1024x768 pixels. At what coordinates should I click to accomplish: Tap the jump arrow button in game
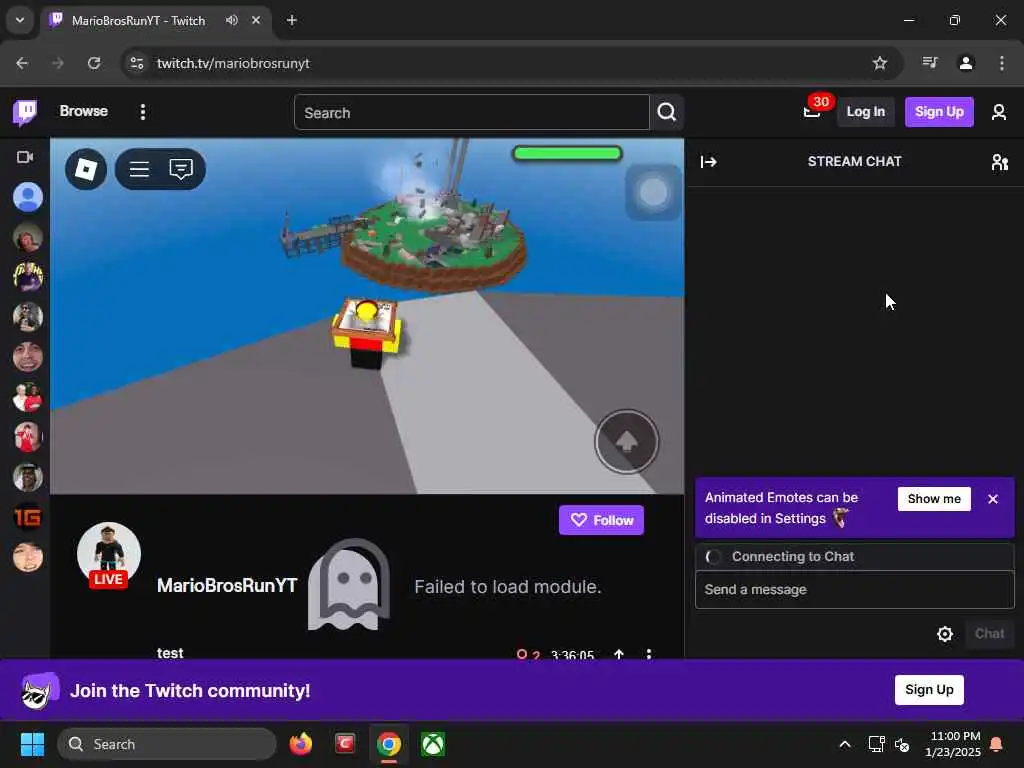pos(626,441)
